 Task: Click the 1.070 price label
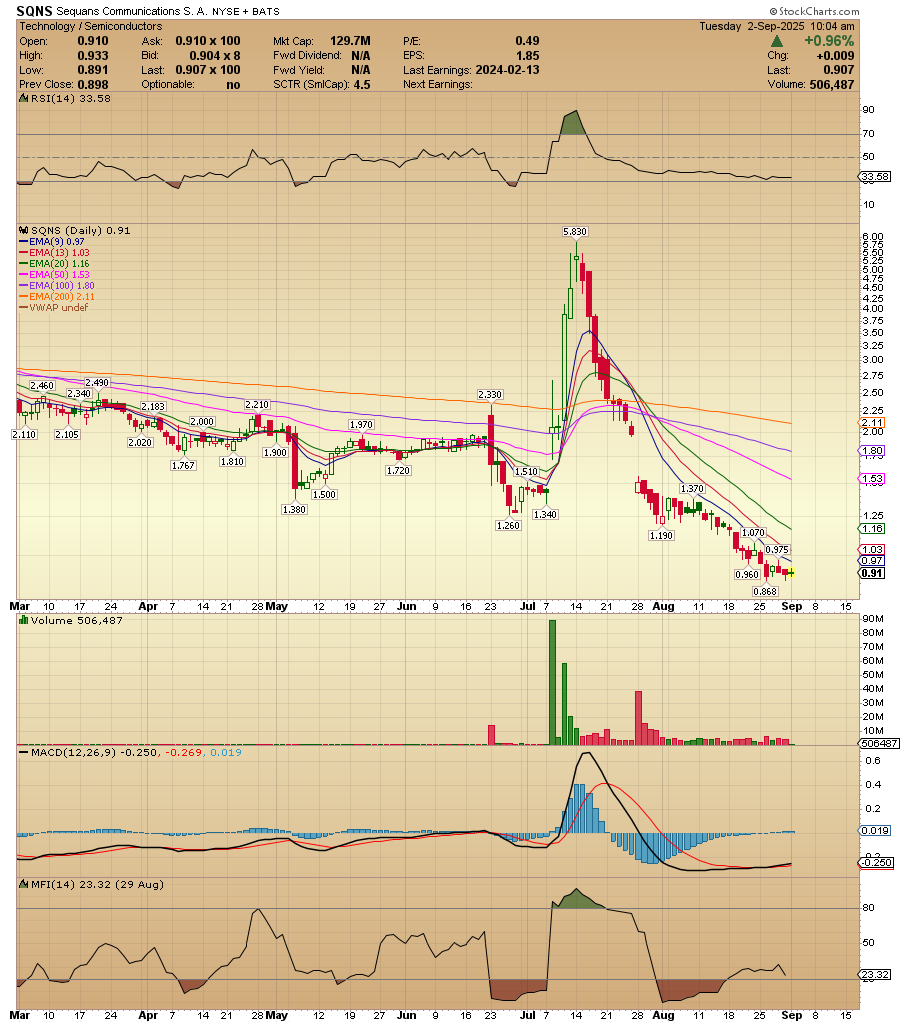point(753,533)
